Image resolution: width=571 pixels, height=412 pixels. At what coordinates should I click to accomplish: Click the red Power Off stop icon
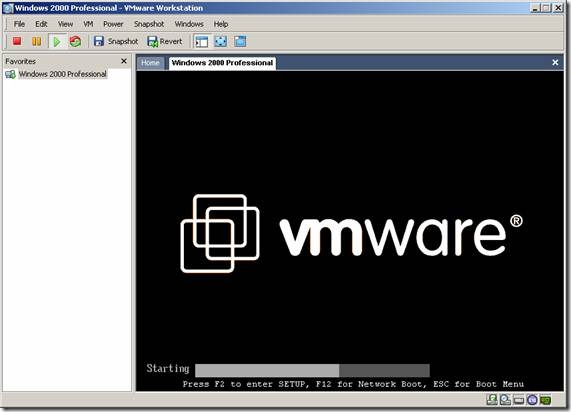coord(17,41)
